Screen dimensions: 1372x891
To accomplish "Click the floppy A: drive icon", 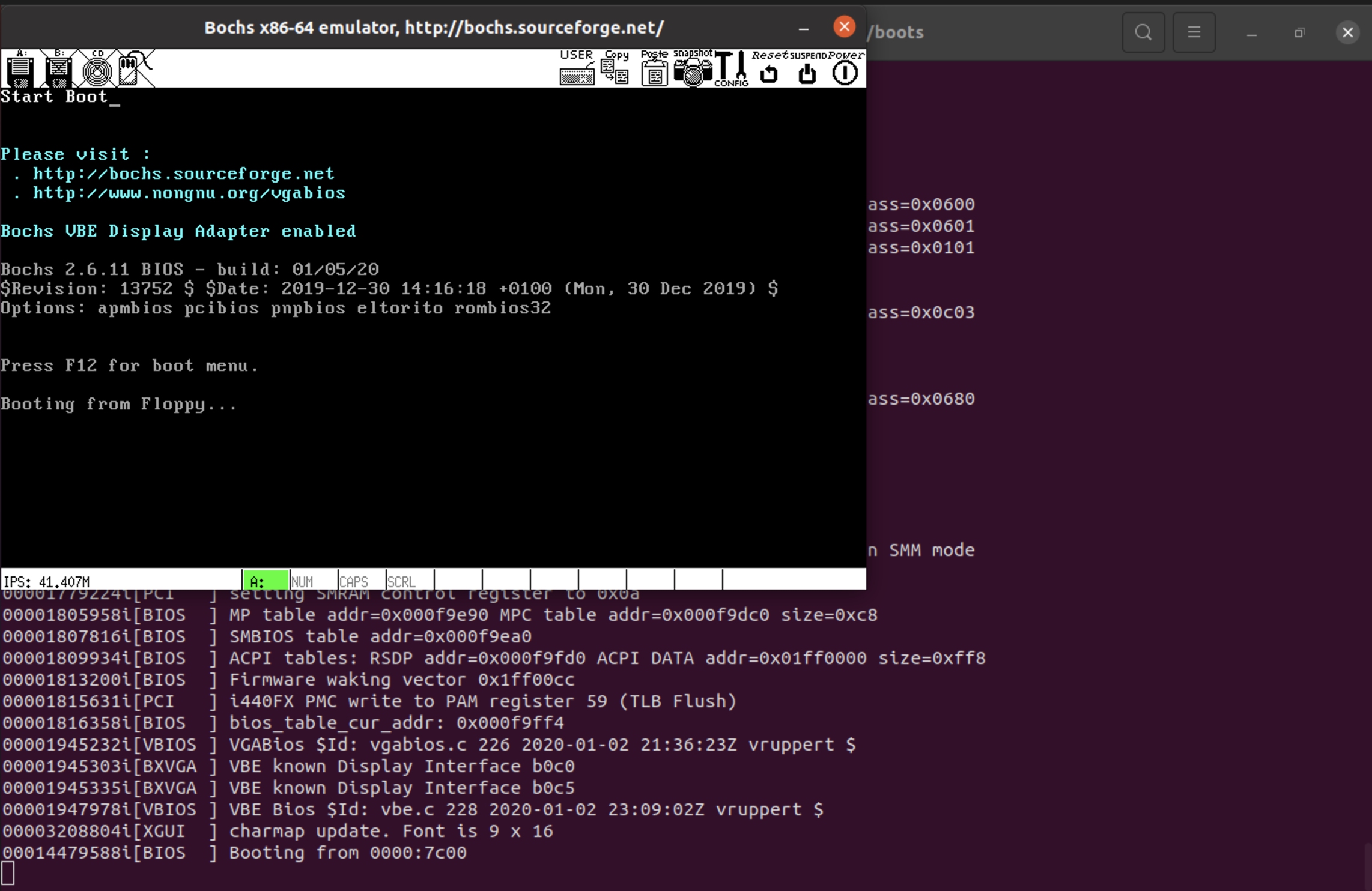I will pyautogui.click(x=20, y=68).
